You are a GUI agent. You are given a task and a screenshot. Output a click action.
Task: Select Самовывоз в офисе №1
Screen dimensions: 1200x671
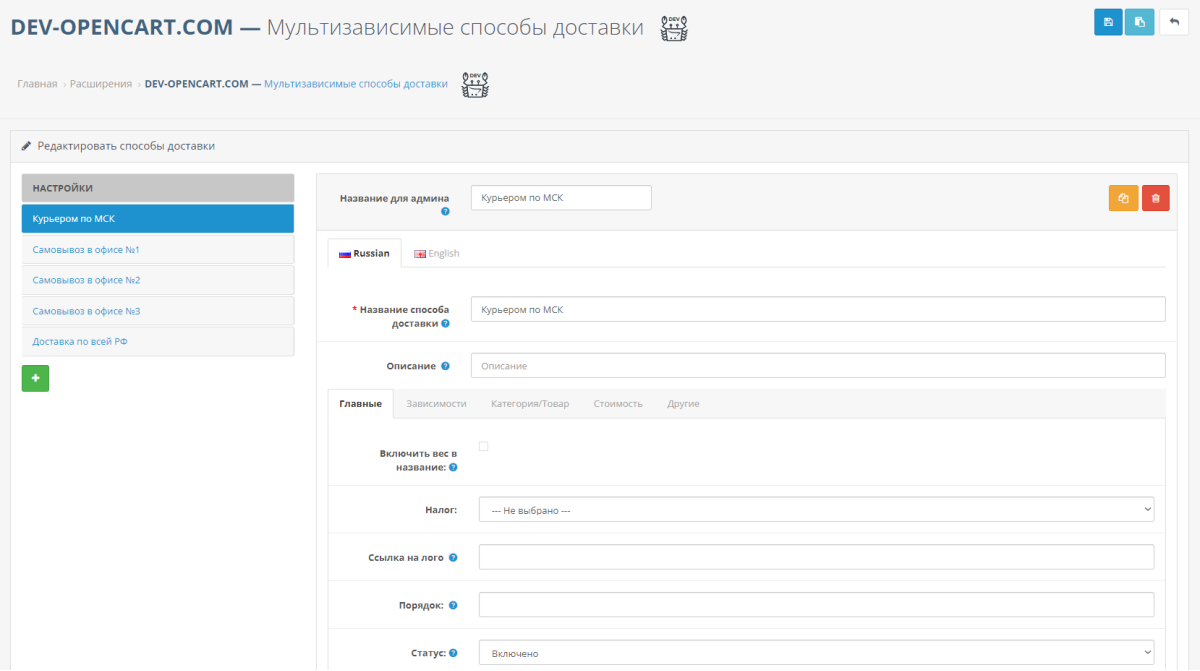(x=158, y=250)
